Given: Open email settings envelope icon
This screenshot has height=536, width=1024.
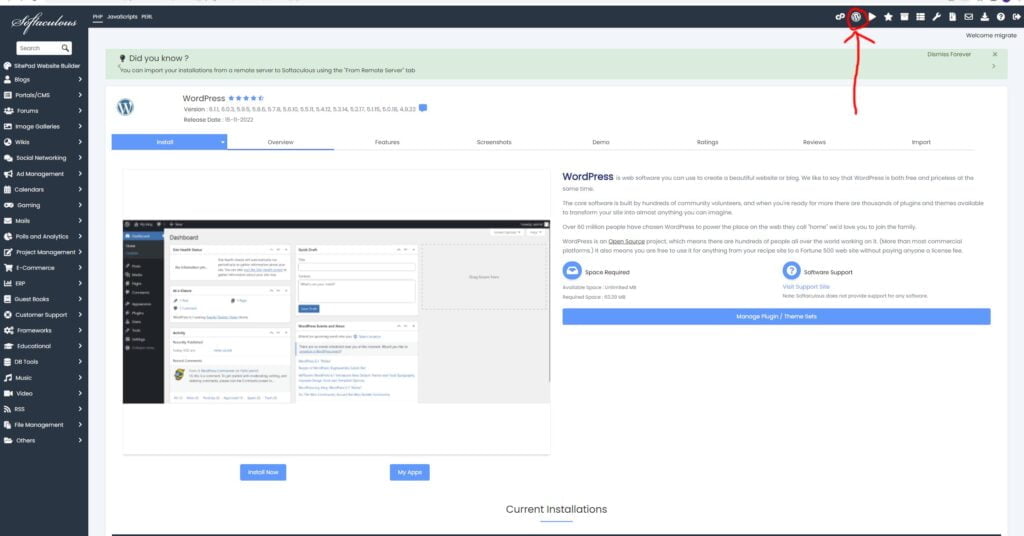Looking at the screenshot, I should 968,17.
